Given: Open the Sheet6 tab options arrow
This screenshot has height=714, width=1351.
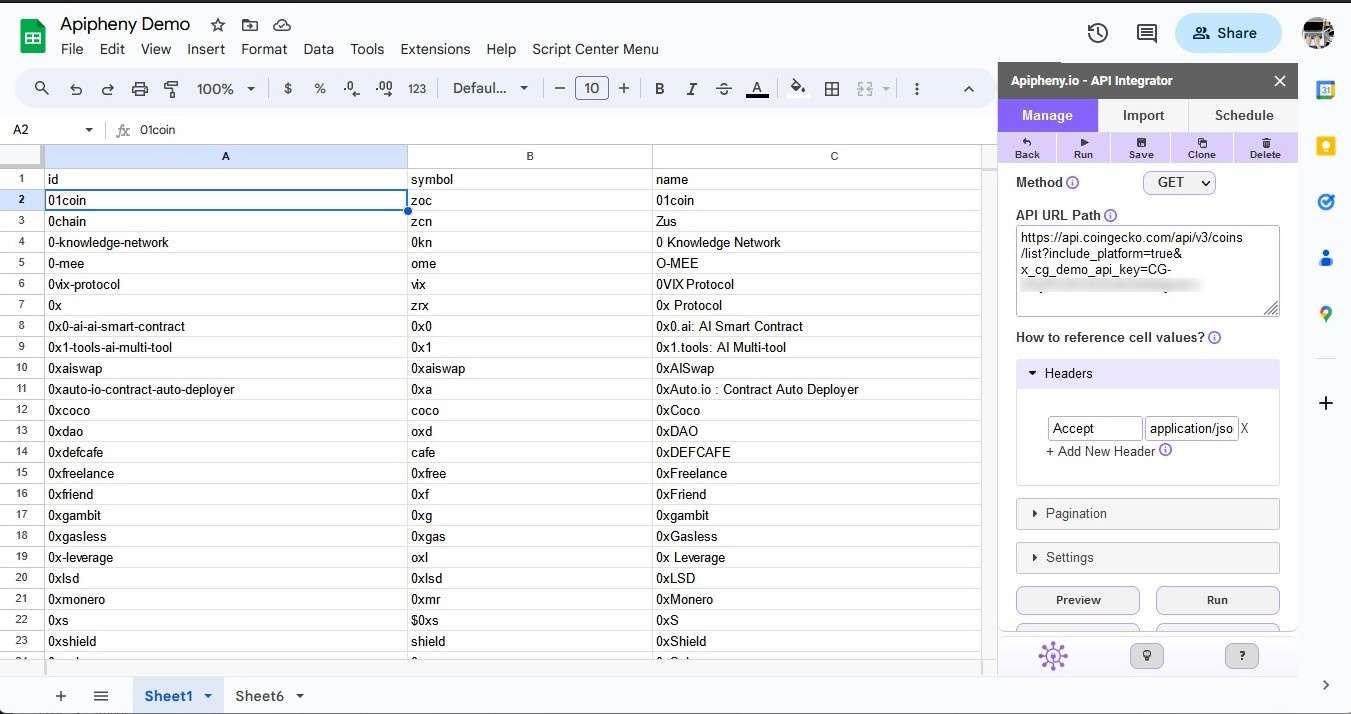Looking at the screenshot, I should tap(299, 696).
